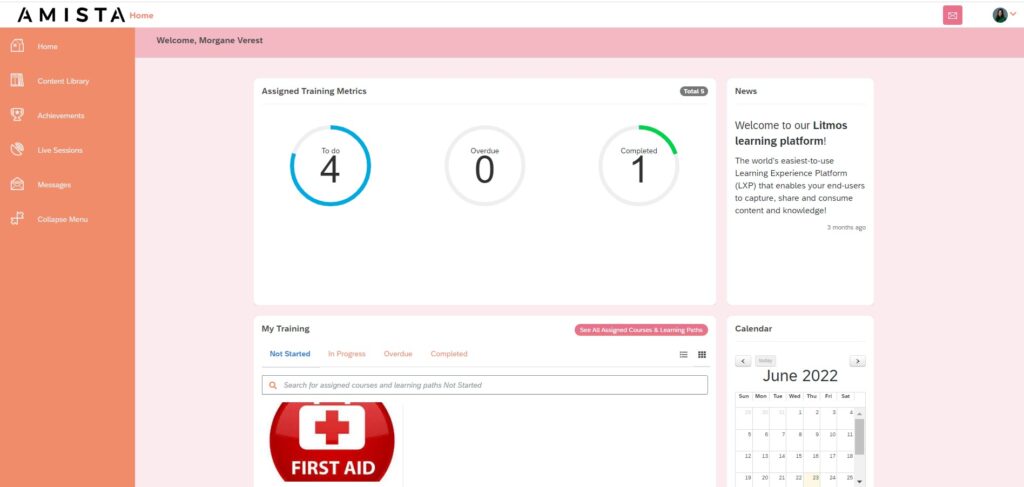Open Content Library menu item

[x=63, y=81]
